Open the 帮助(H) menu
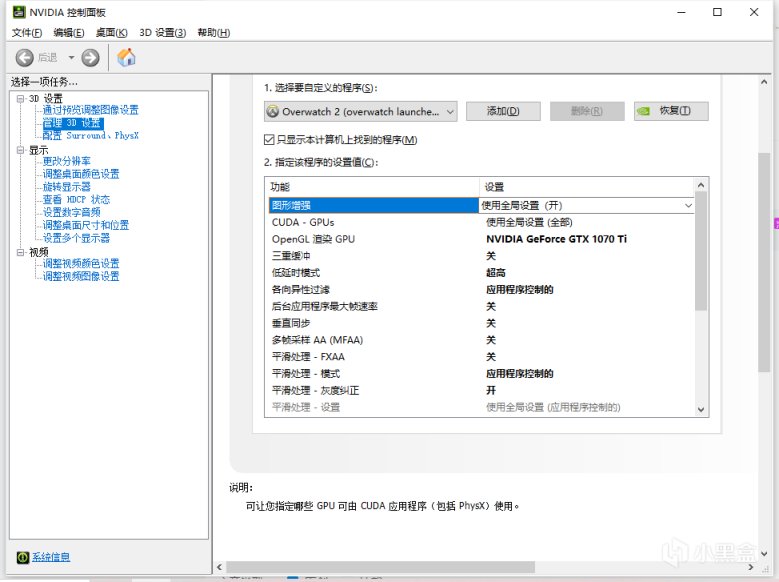The image size is (779, 582). coord(214,33)
